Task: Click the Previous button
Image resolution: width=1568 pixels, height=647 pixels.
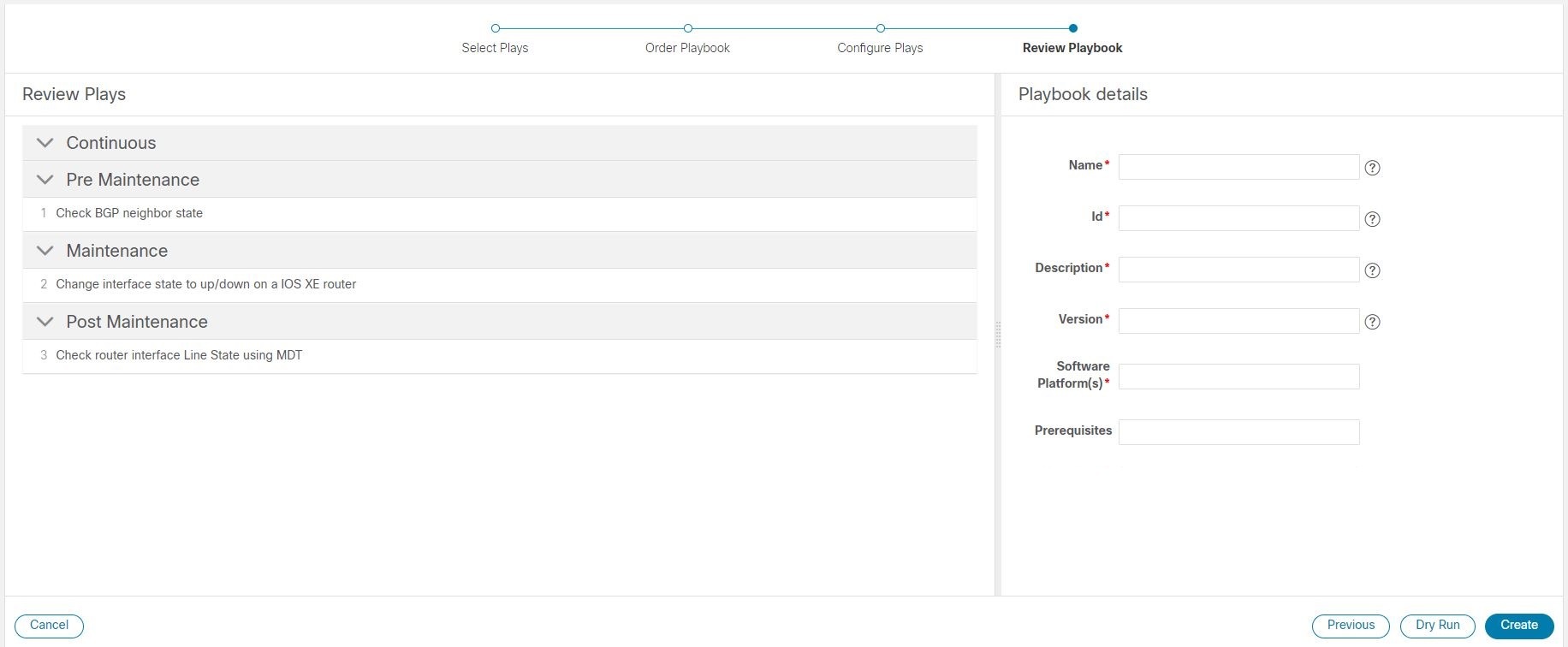Action: (x=1351, y=626)
